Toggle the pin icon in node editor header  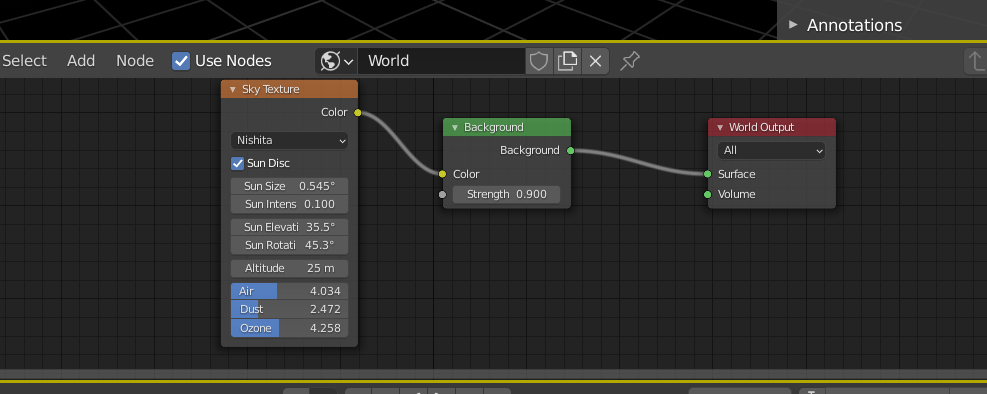(629, 61)
